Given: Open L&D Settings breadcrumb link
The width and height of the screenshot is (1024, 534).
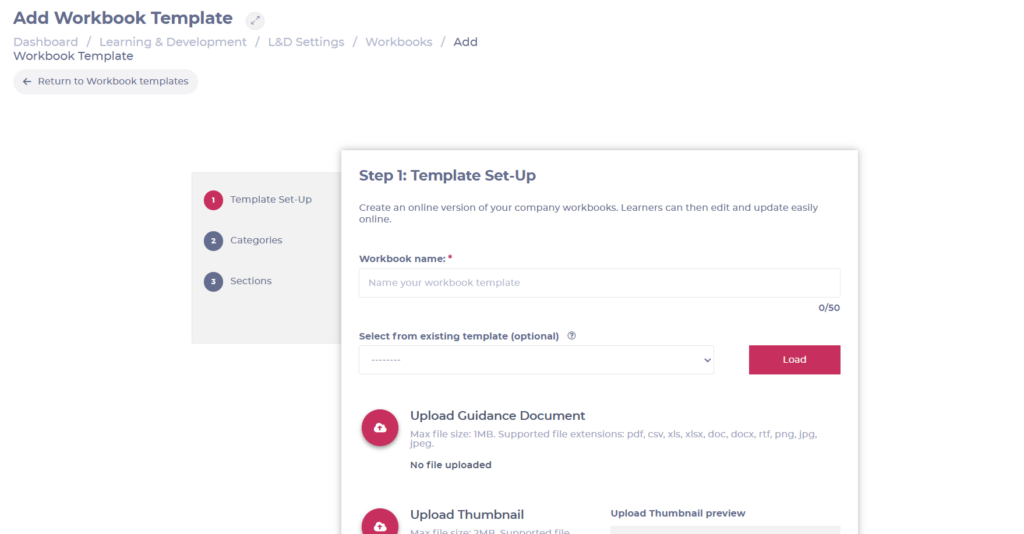Looking at the screenshot, I should pyautogui.click(x=306, y=42).
